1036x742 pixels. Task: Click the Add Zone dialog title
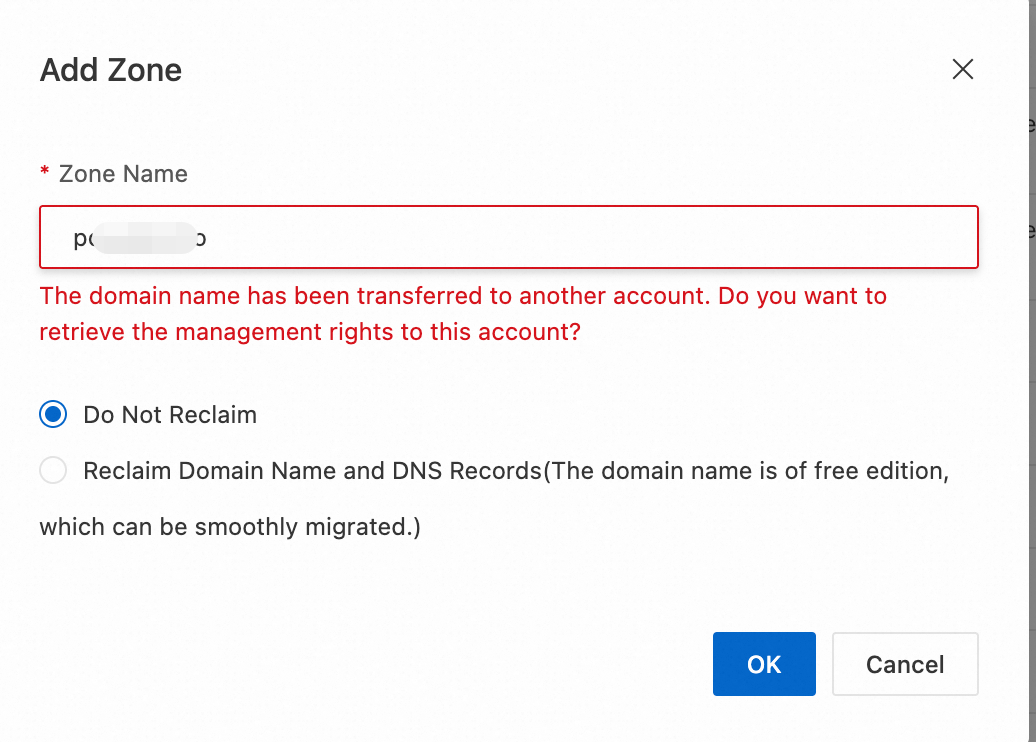(x=111, y=71)
